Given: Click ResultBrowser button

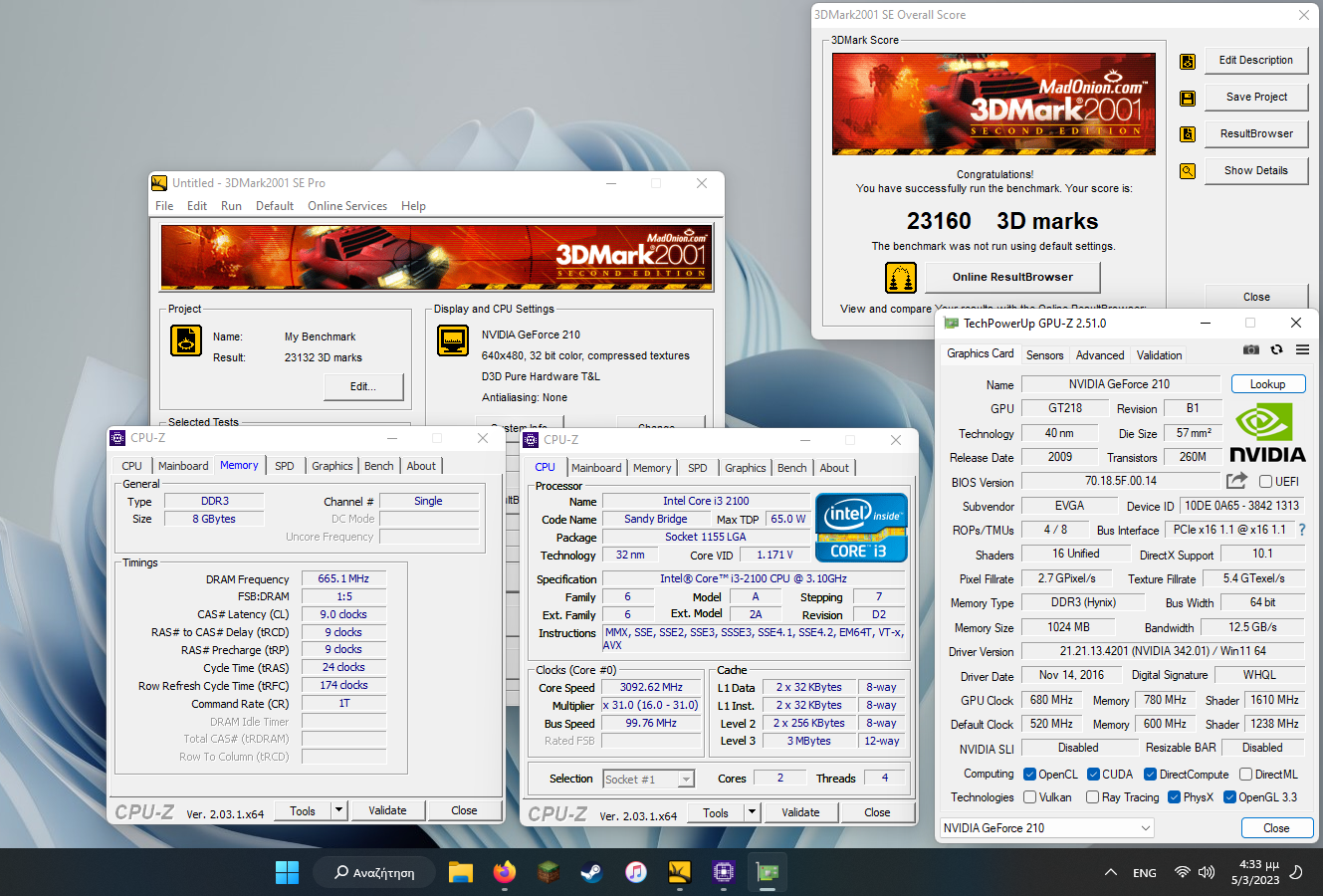Looking at the screenshot, I should 1256,134.
